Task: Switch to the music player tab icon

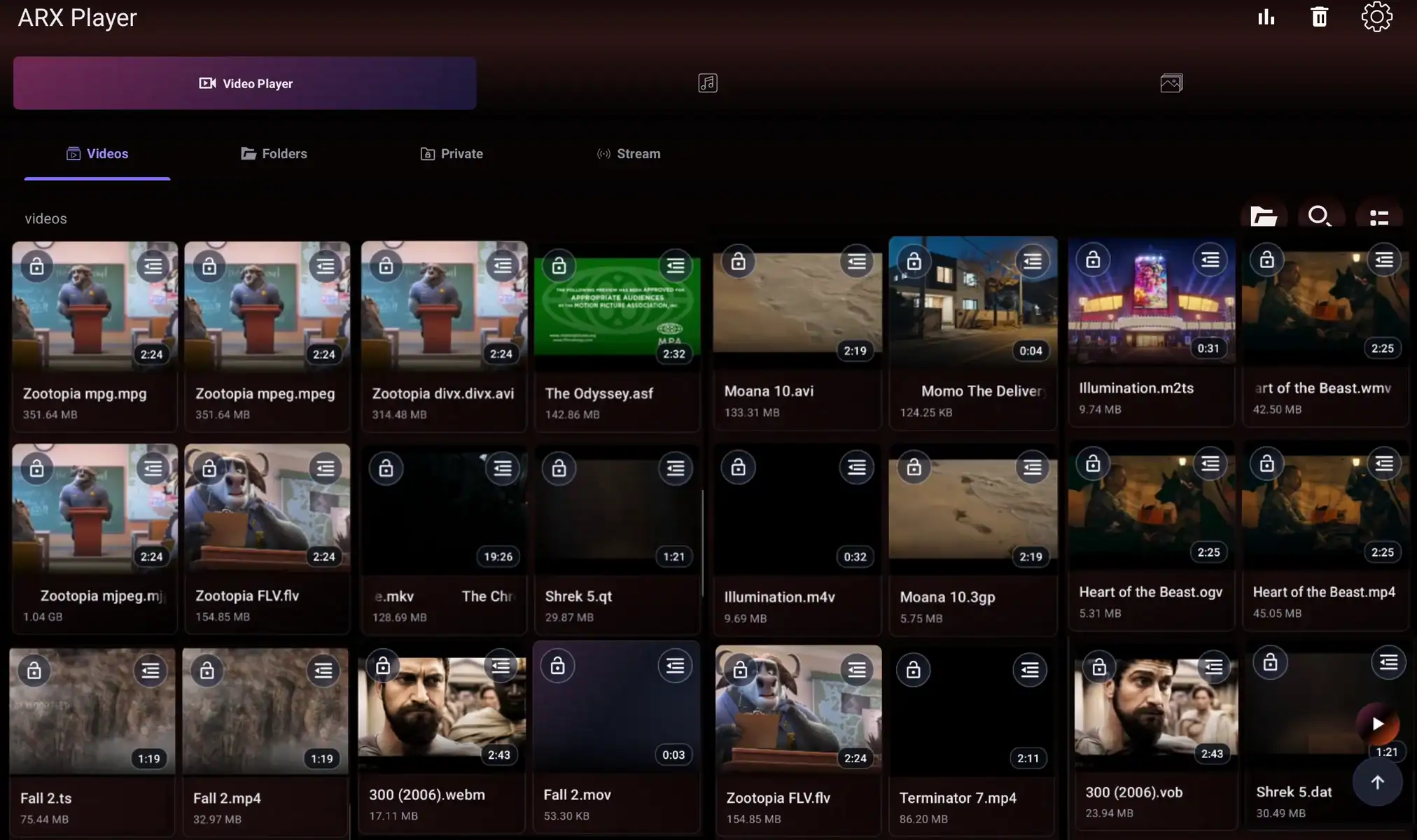Action: [x=707, y=83]
